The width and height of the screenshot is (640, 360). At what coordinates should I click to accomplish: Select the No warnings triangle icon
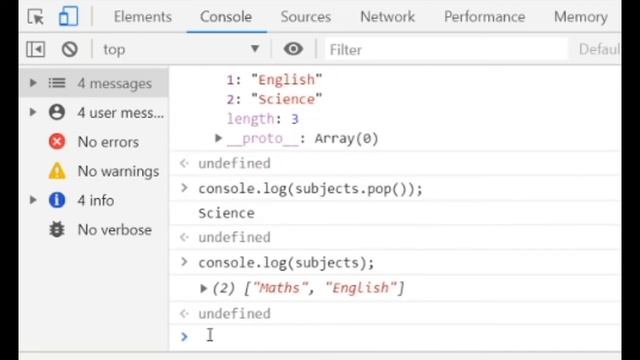click(x=57, y=171)
